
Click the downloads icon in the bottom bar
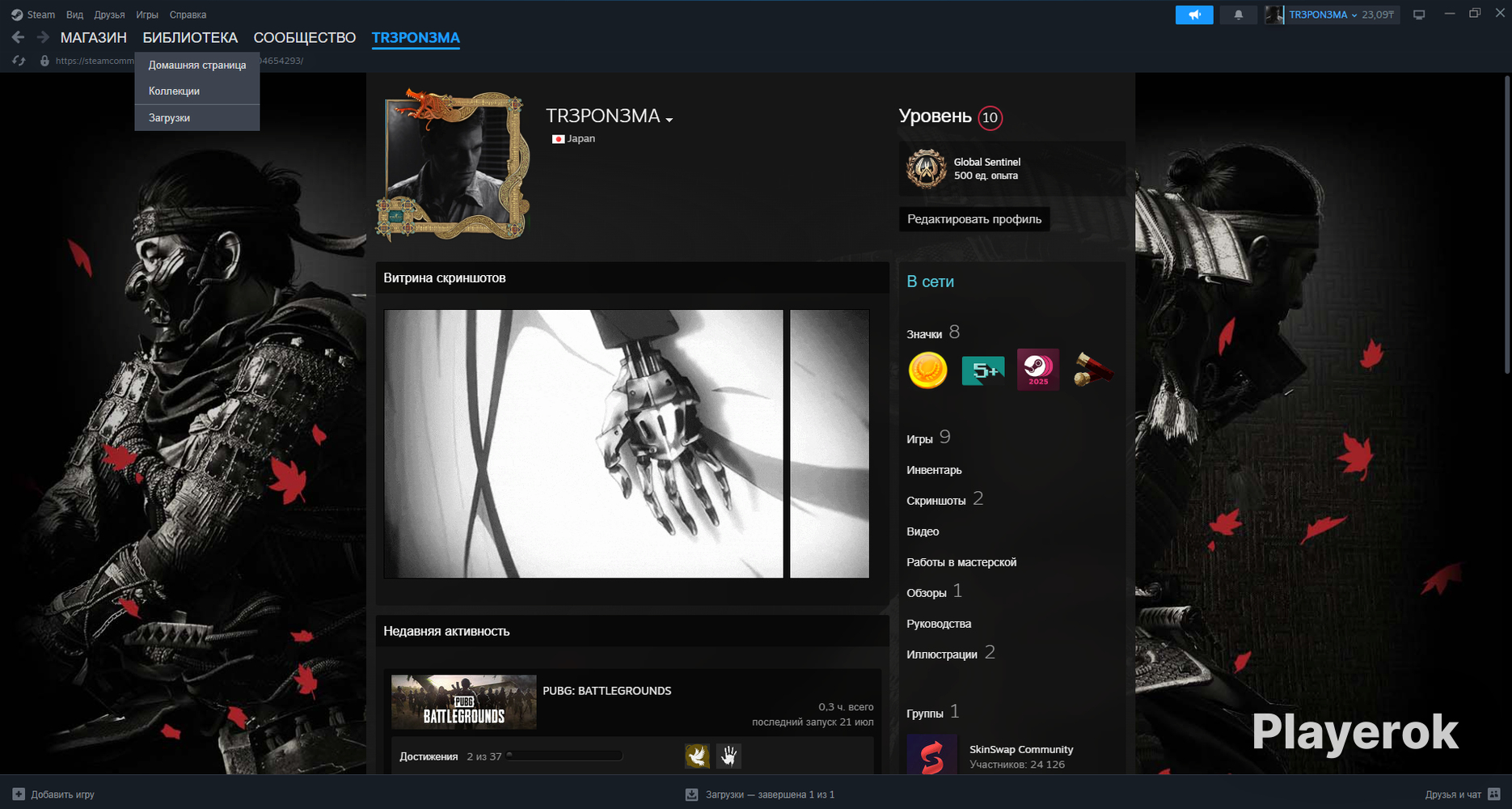[x=691, y=794]
